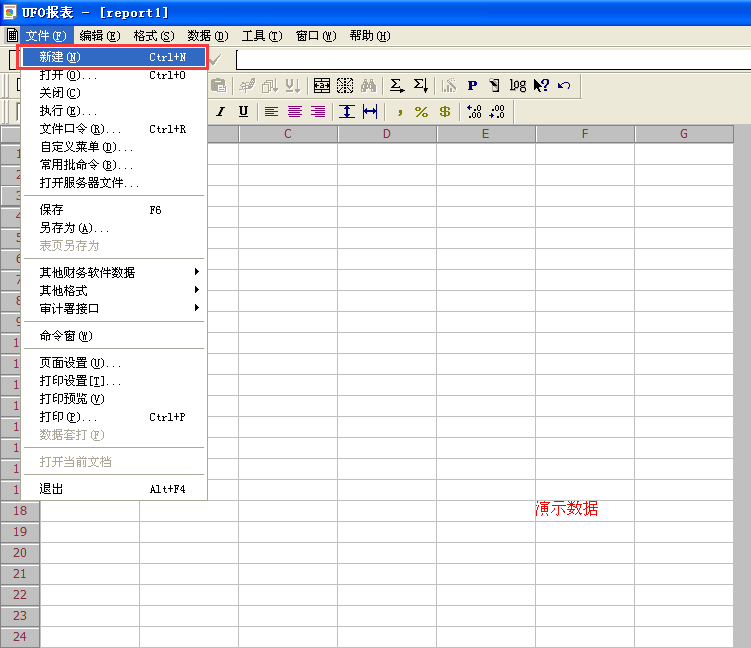The width and height of the screenshot is (751, 648).
Task: Click the binoculars find icon
Action: [368, 86]
